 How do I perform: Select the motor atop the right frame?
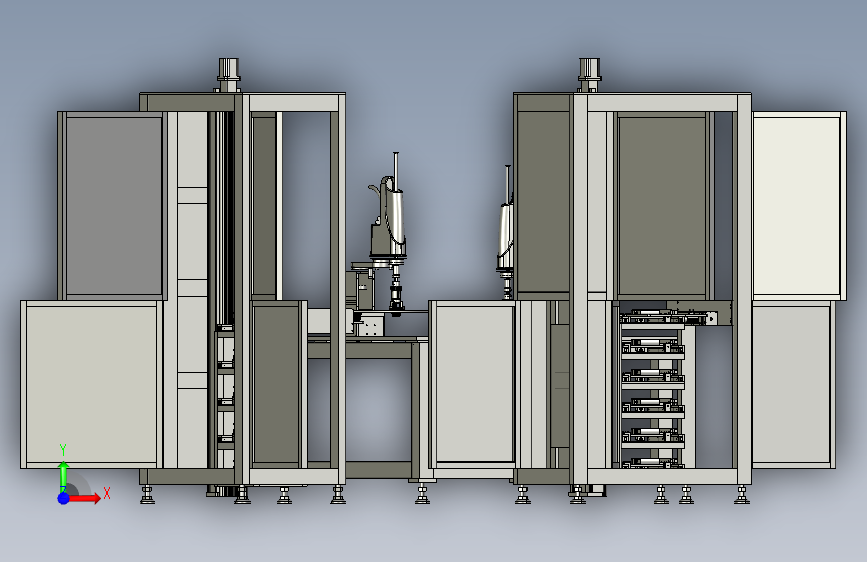point(589,75)
